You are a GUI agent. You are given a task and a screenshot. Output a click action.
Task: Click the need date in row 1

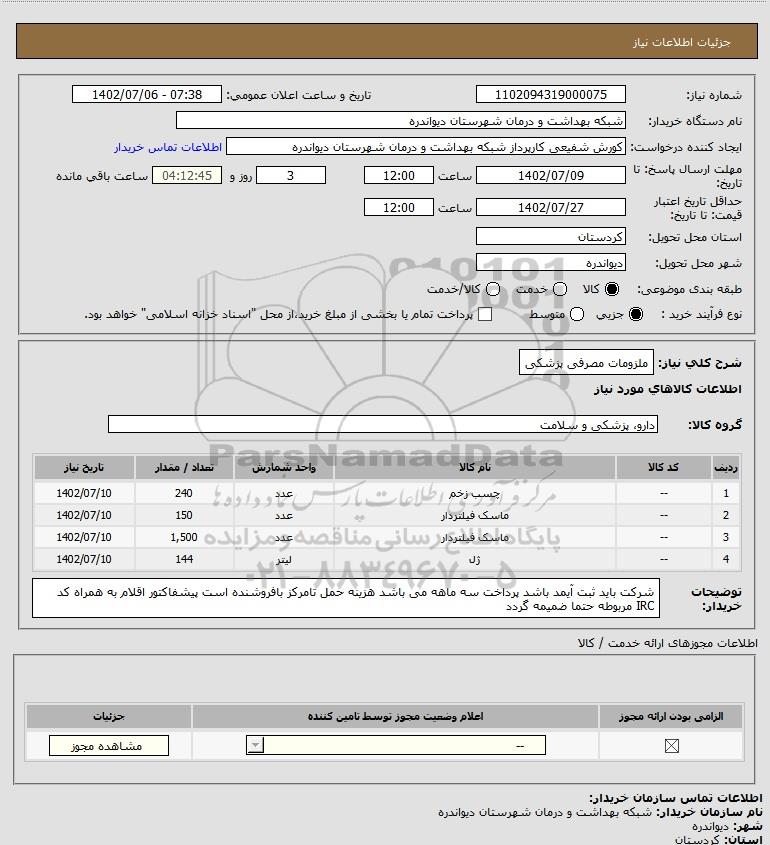[x=84, y=493]
